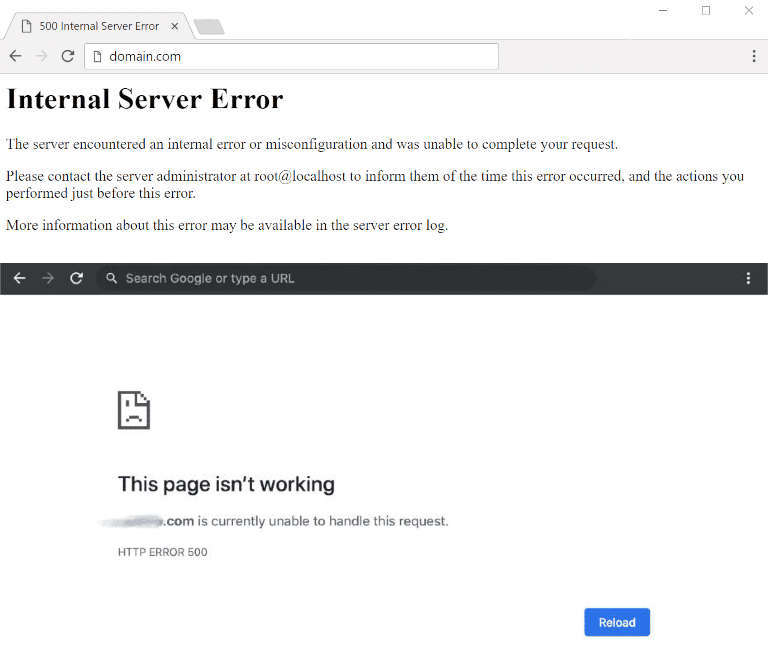
Task: Click the magnifier icon in the dark search box
Action: tap(111, 279)
